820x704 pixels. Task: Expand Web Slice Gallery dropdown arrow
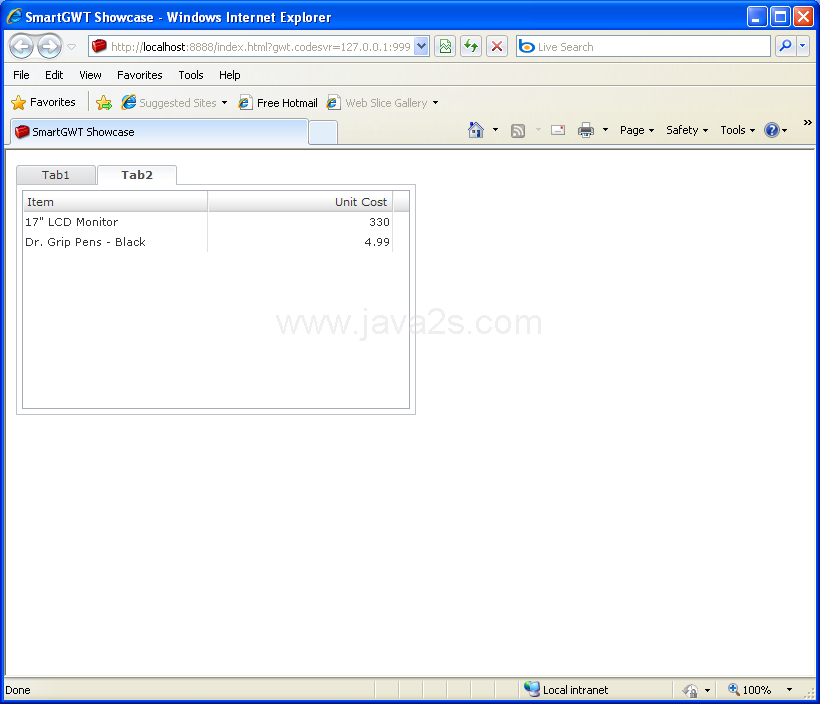pos(435,103)
